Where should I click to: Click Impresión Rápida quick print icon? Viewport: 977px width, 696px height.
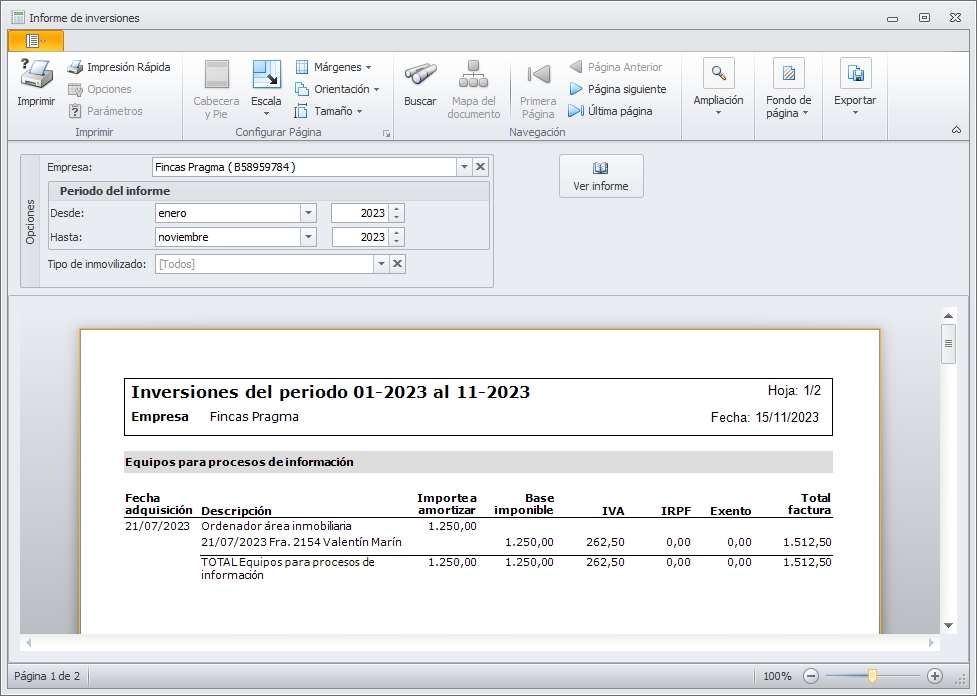(x=75, y=67)
